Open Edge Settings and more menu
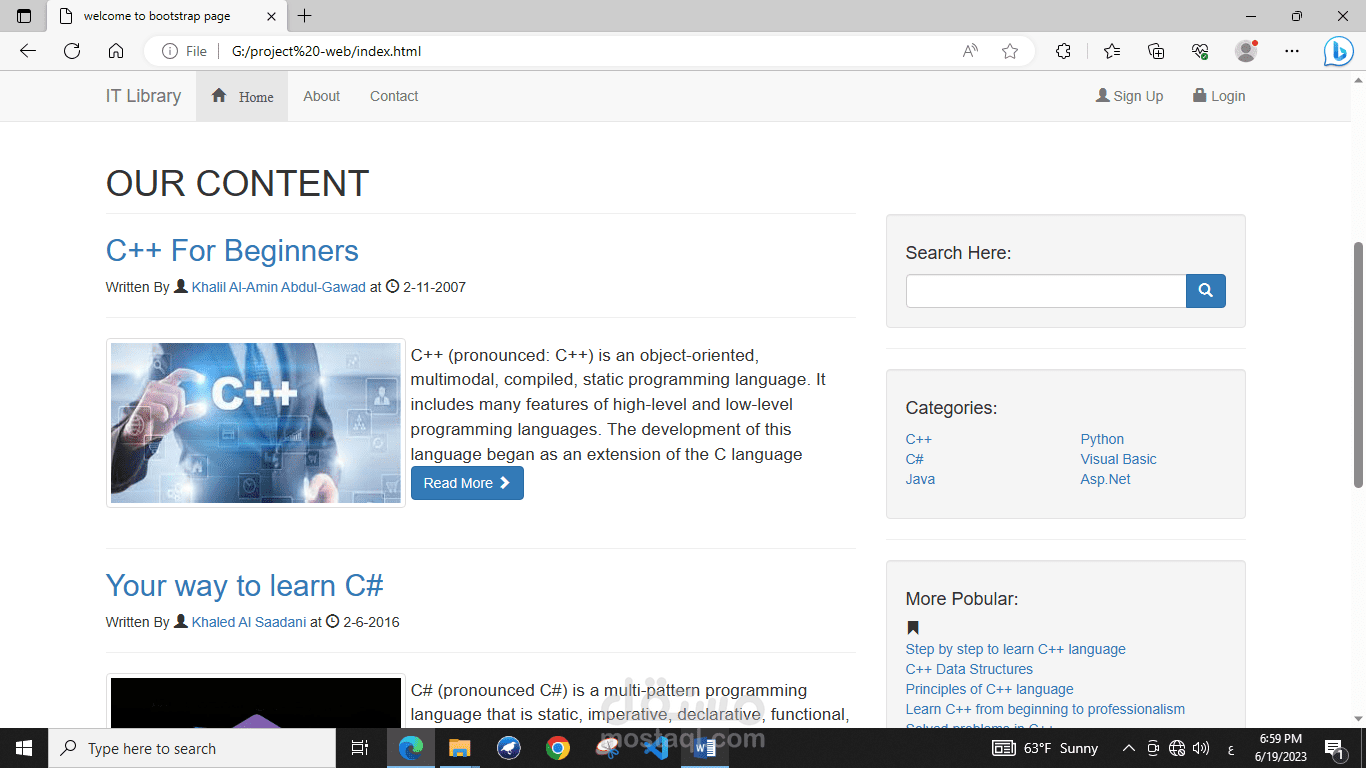1366x768 pixels. [1292, 51]
